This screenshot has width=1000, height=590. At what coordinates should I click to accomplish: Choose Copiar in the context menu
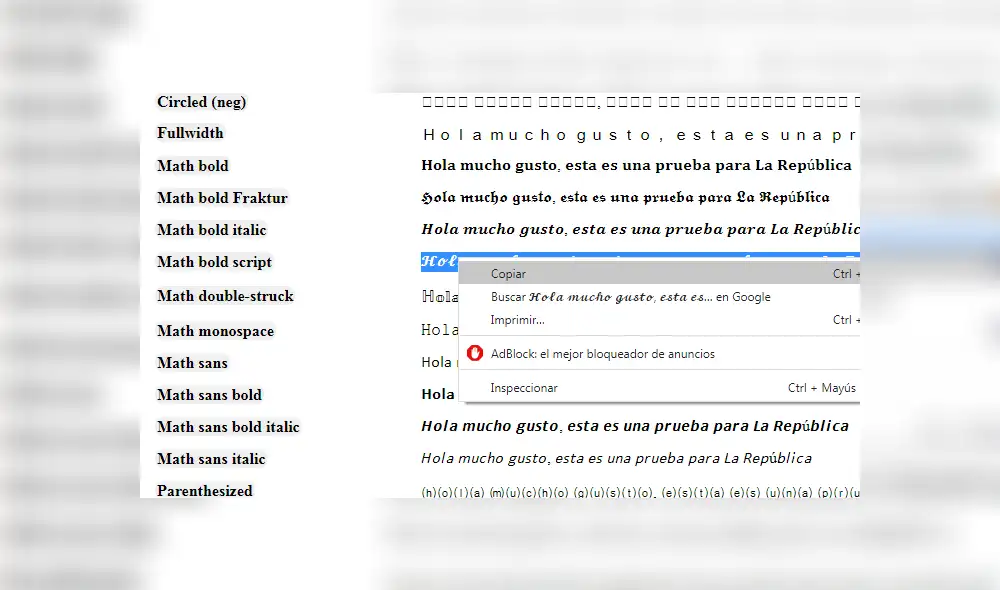point(659,274)
